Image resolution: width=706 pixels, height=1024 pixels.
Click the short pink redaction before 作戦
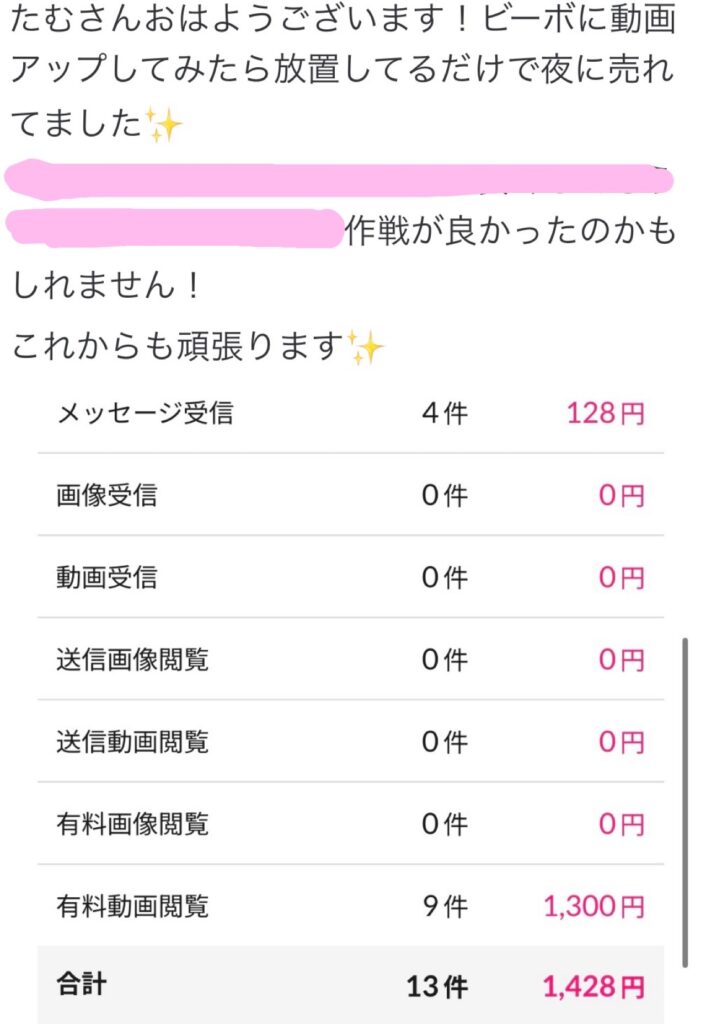(174, 228)
